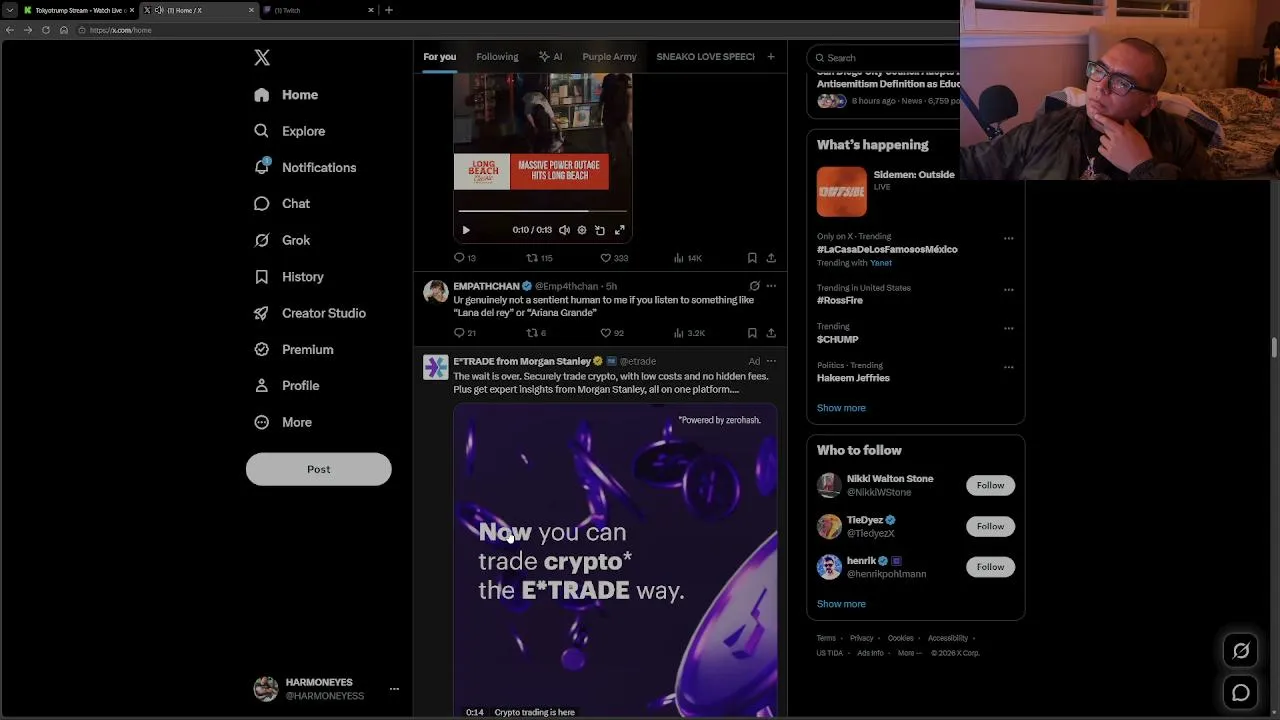Open Chat in the left sidebar
1280x720 pixels.
282,204
